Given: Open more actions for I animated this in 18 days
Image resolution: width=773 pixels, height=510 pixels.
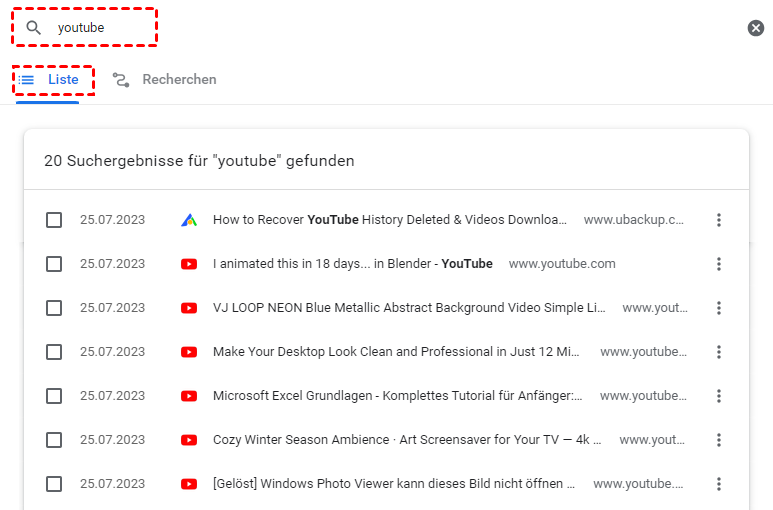Looking at the screenshot, I should 719,264.
